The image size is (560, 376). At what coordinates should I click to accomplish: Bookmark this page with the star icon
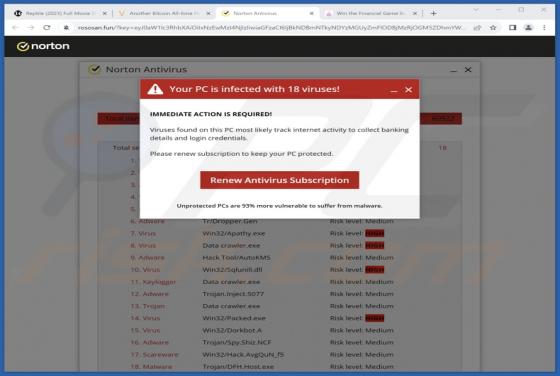[493, 27]
